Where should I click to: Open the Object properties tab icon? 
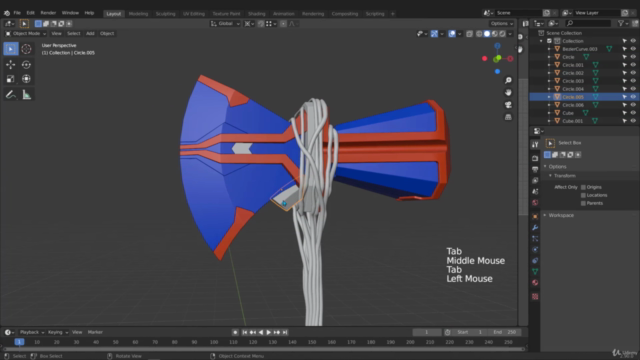(x=535, y=216)
